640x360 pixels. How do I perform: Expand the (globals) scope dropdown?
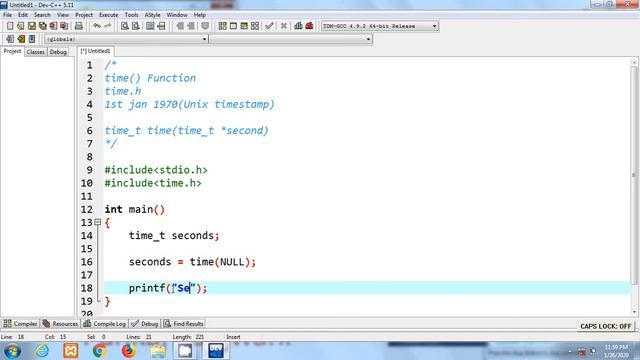coord(126,39)
